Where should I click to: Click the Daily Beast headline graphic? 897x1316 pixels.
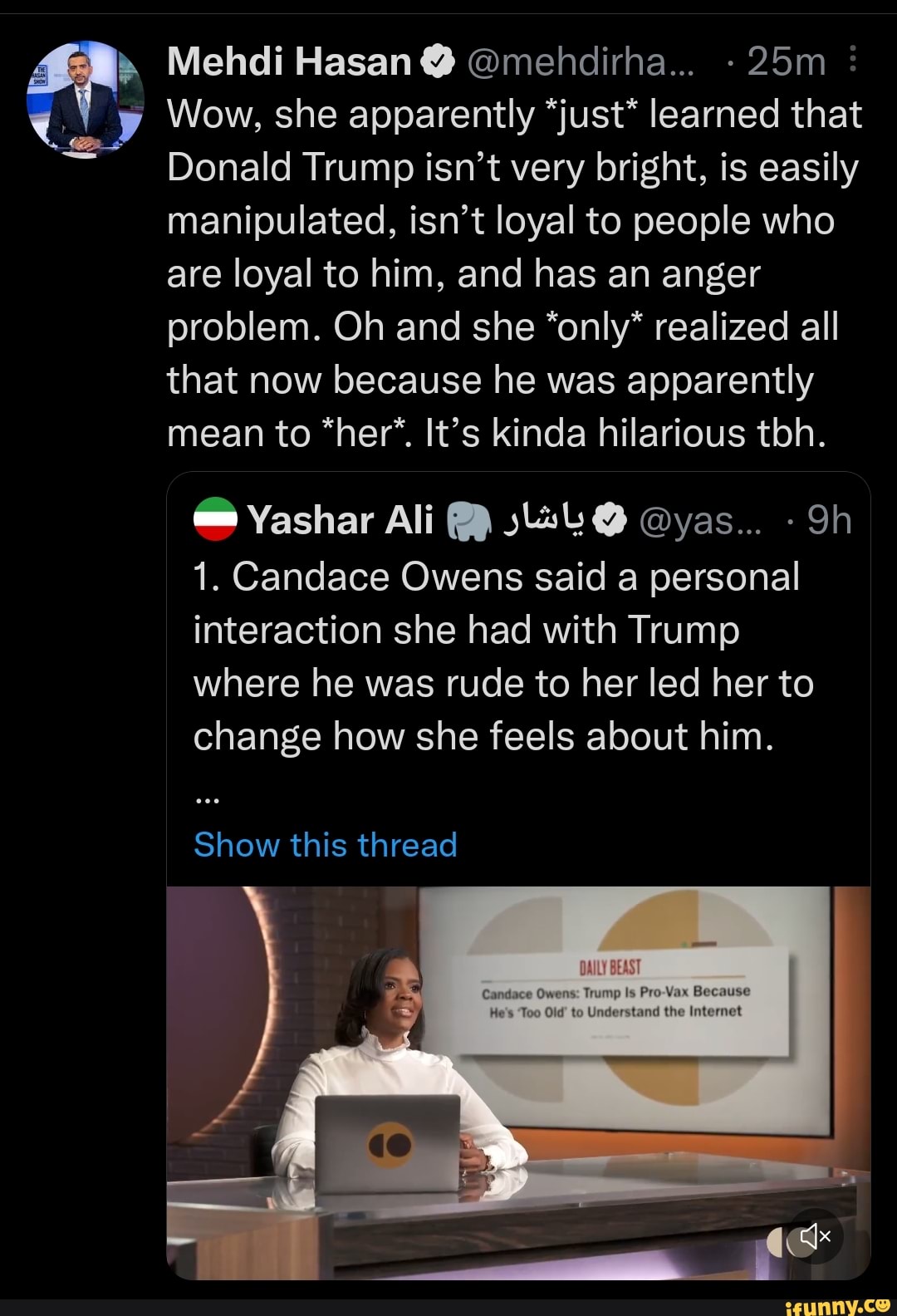pos(615,1001)
